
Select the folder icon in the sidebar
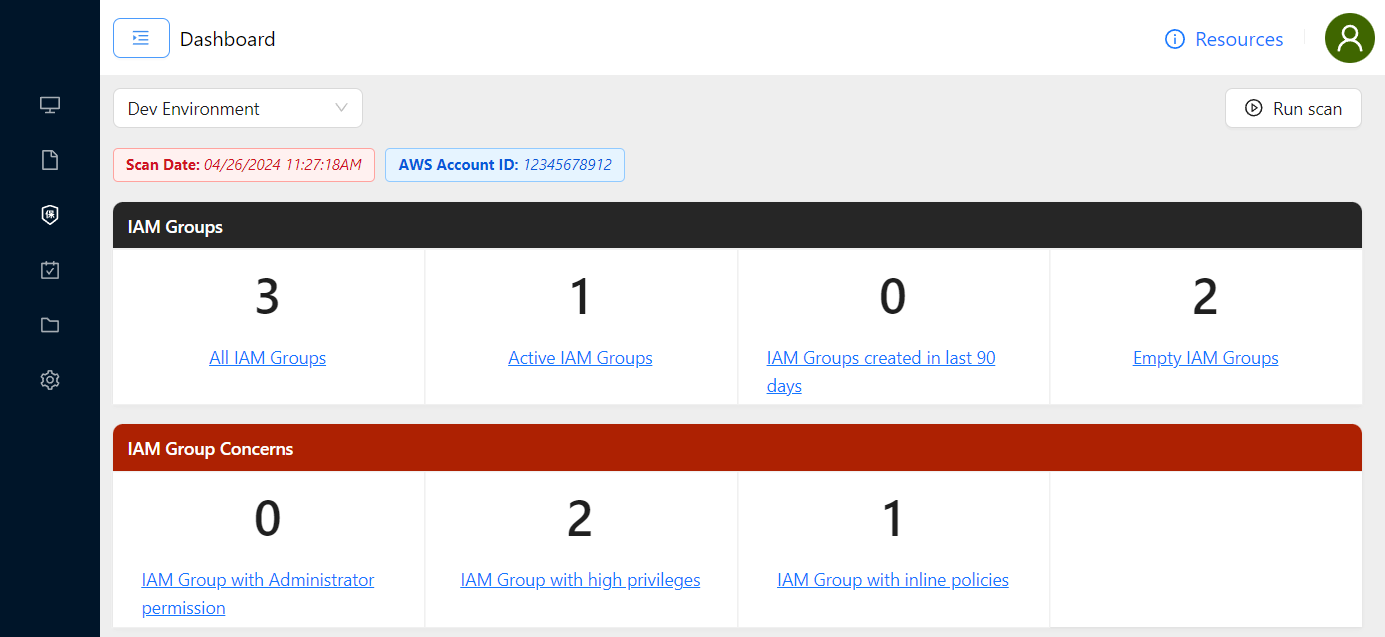pos(49,324)
